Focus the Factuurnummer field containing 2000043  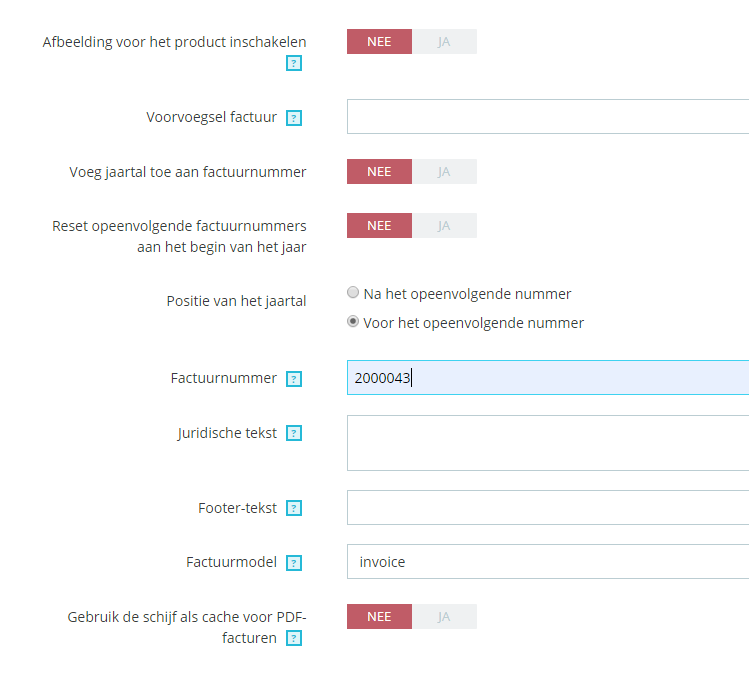(x=547, y=378)
